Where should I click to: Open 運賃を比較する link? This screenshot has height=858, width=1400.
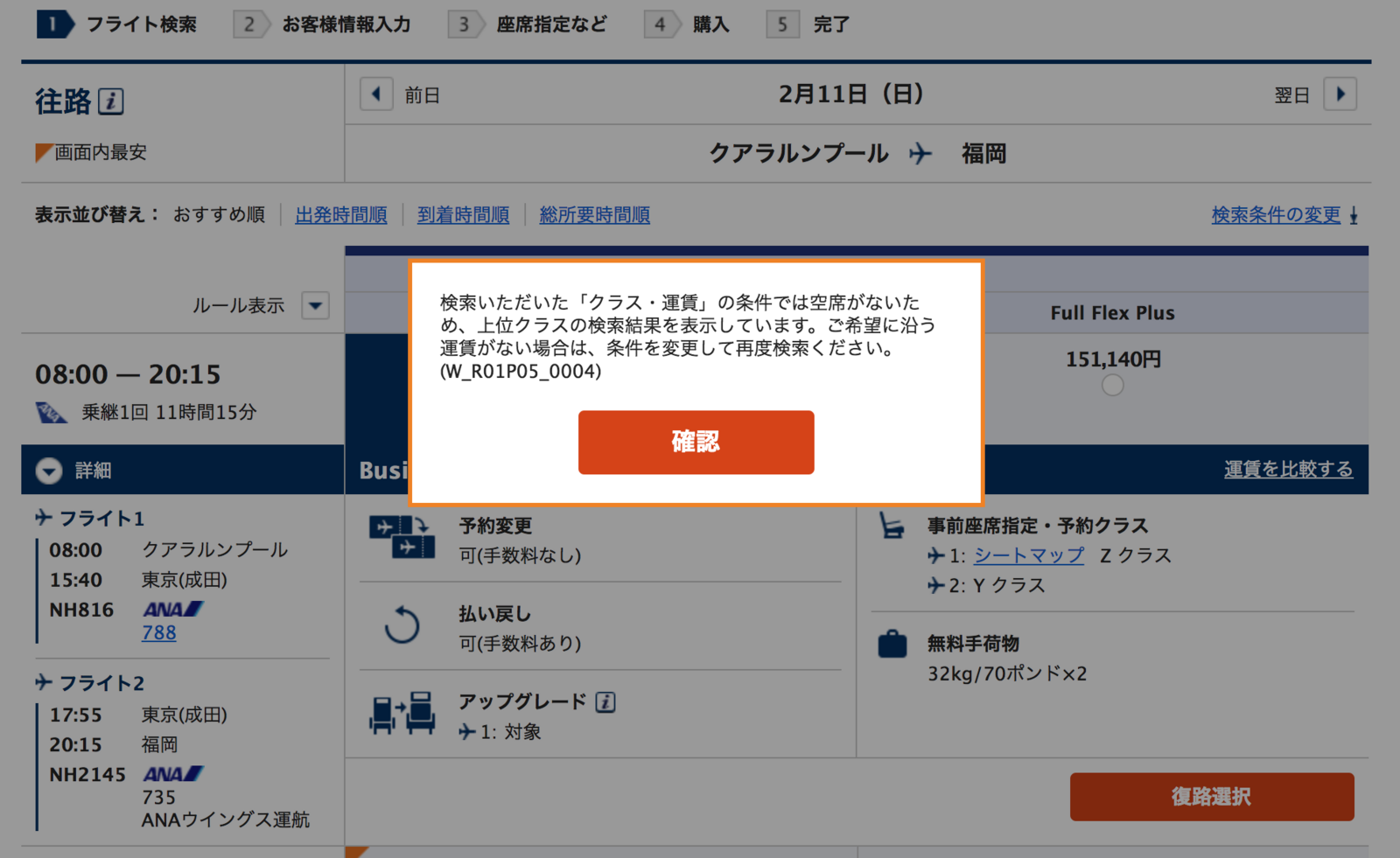point(1288,470)
